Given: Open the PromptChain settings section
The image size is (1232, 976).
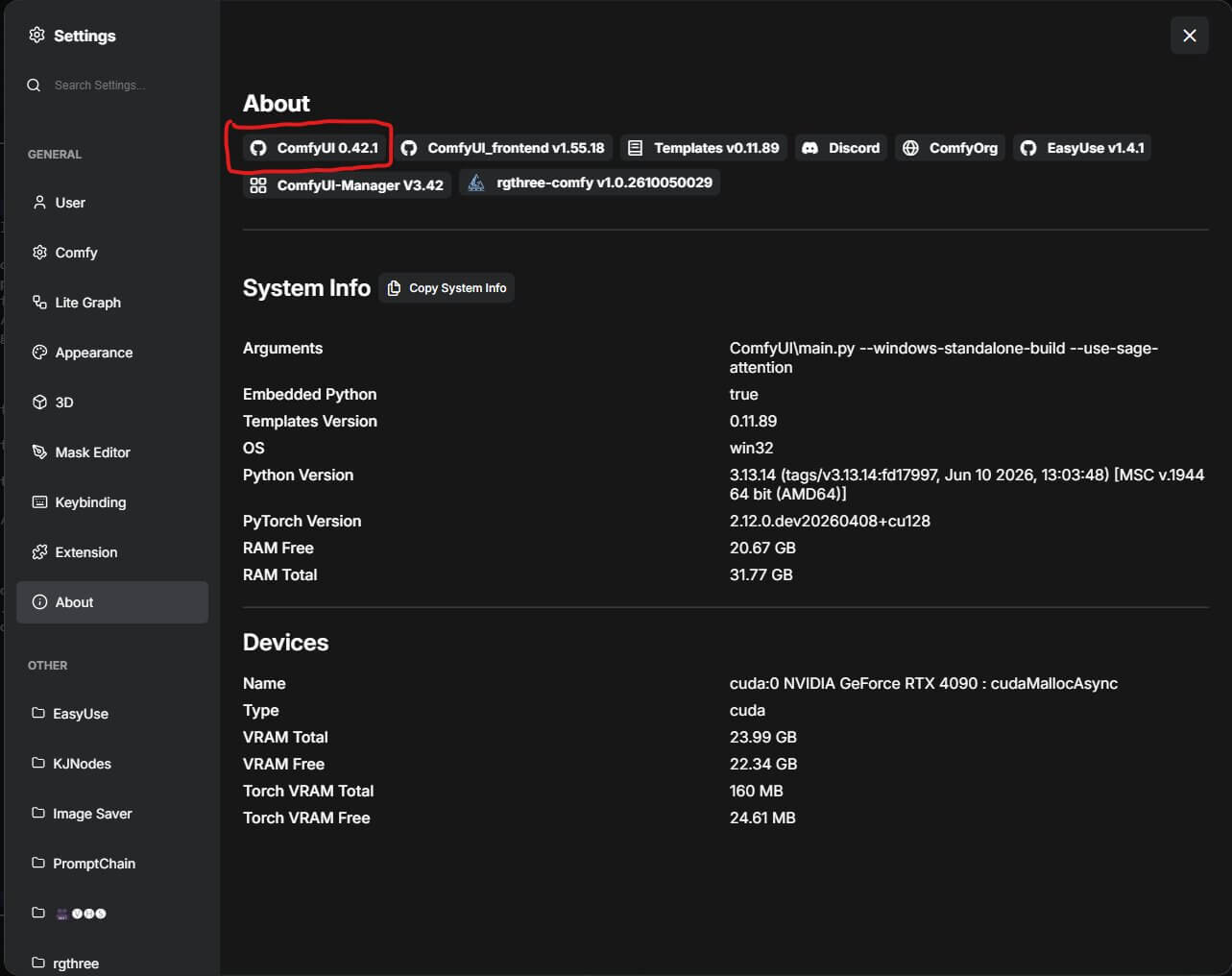Looking at the screenshot, I should click(x=112, y=864).
